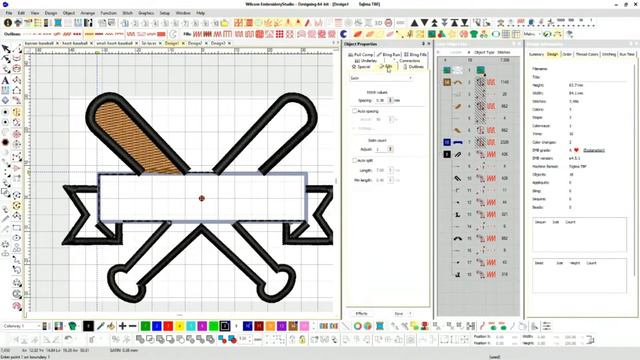Click the Add Color plus icon
Viewport: 640px width, 360px height.
point(122,326)
